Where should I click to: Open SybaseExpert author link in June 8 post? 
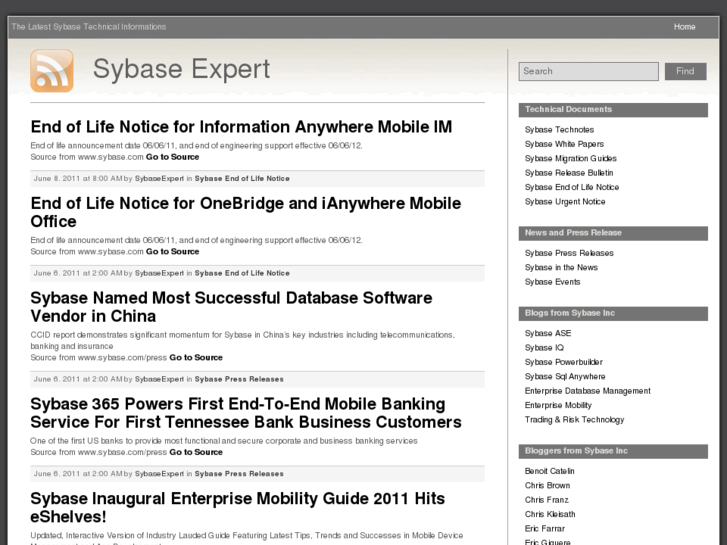point(159,179)
